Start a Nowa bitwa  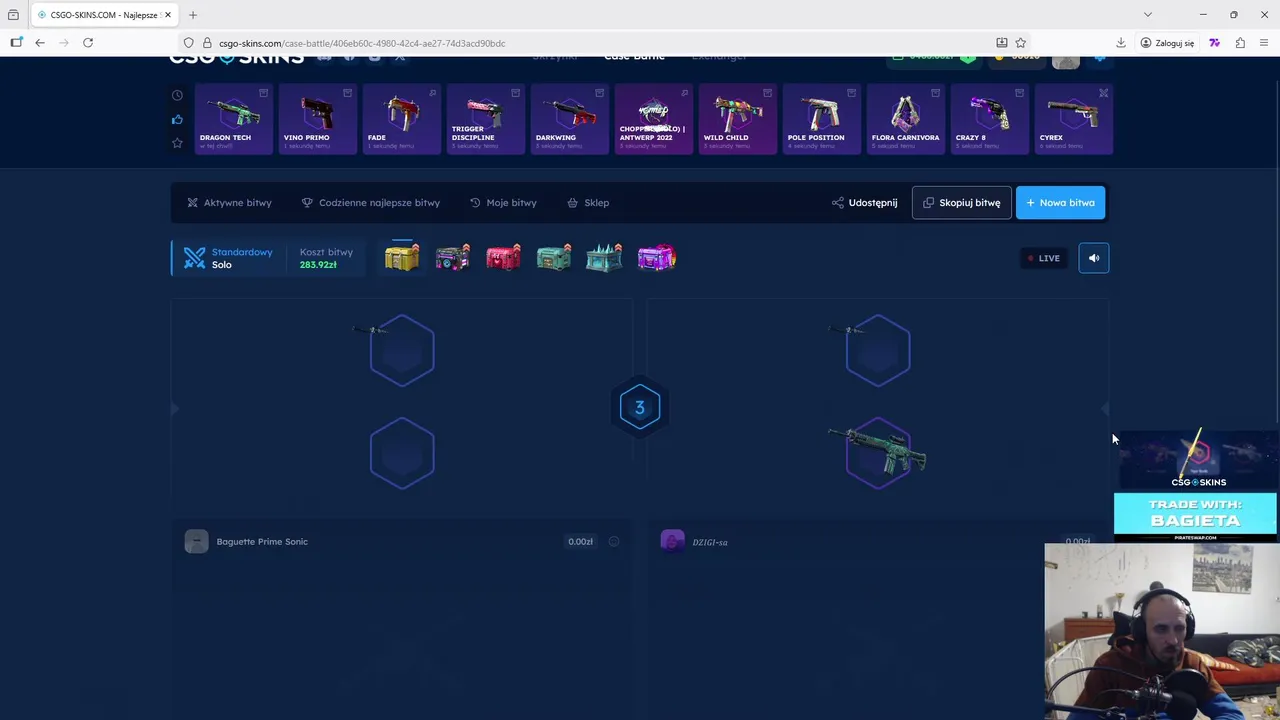point(1060,202)
